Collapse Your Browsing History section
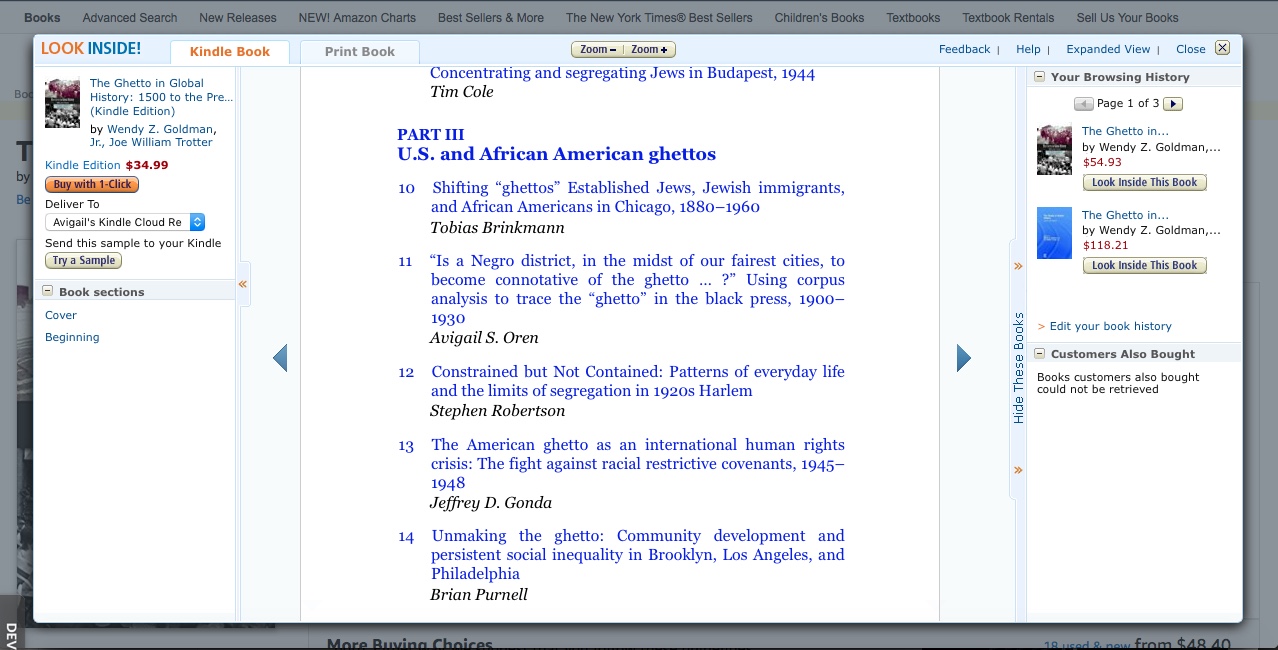Image resolution: width=1278 pixels, height=650 pixels. 1039,77
